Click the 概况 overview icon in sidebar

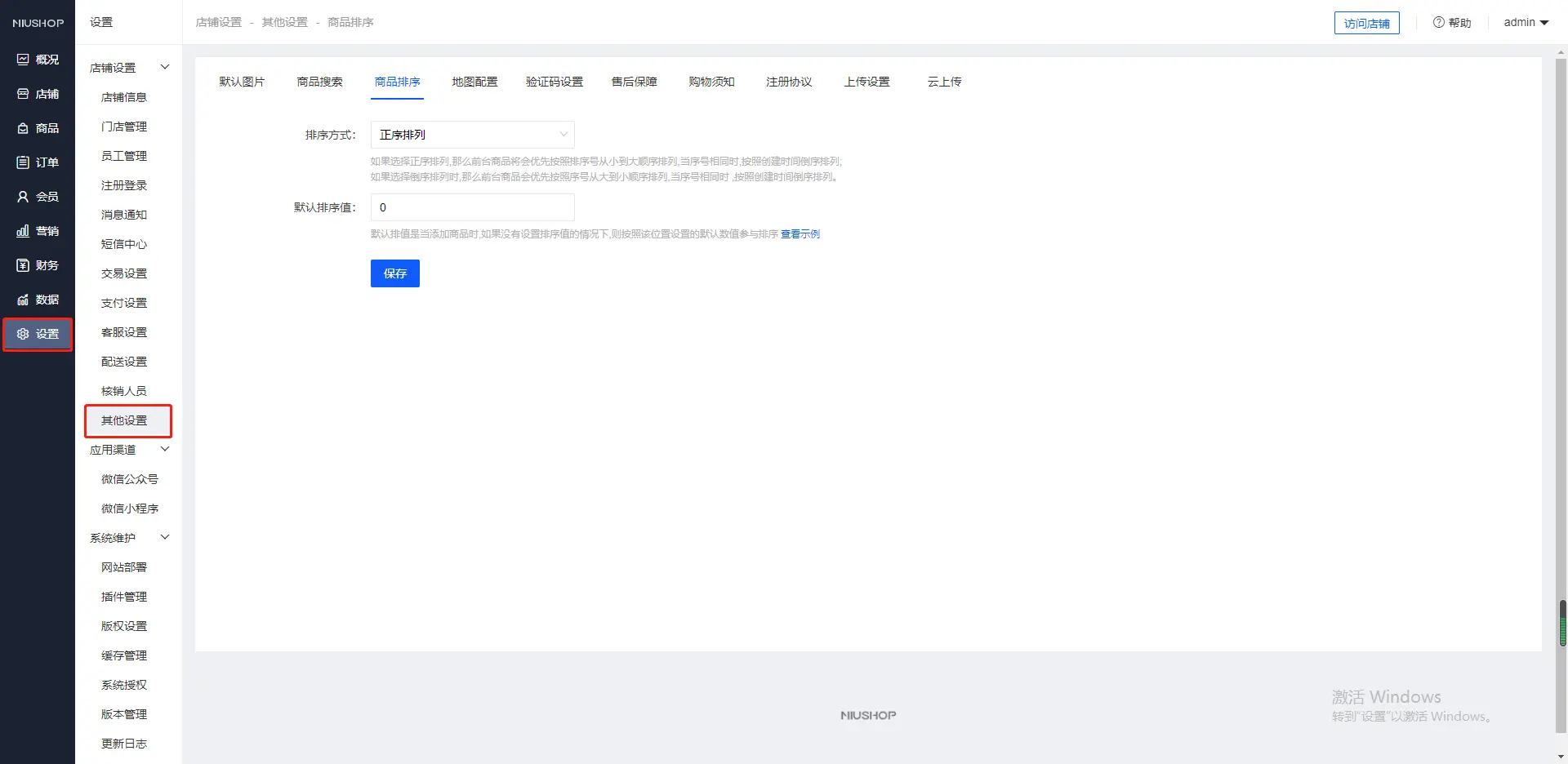[x=23, y=60]
